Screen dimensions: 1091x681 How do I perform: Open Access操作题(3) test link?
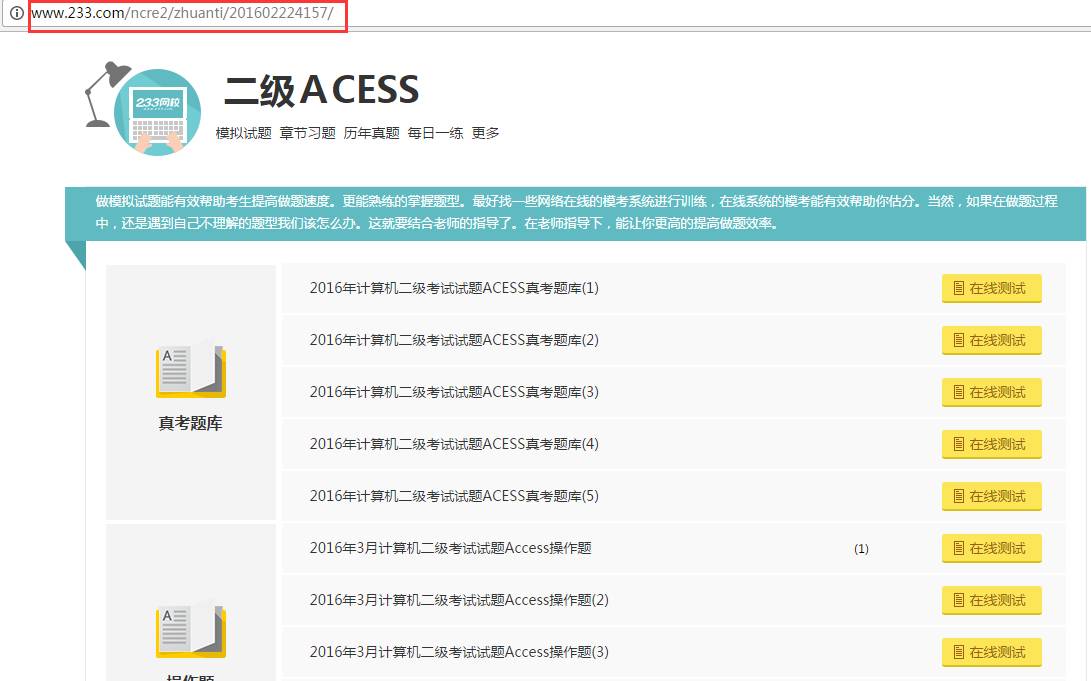point(459,652)
